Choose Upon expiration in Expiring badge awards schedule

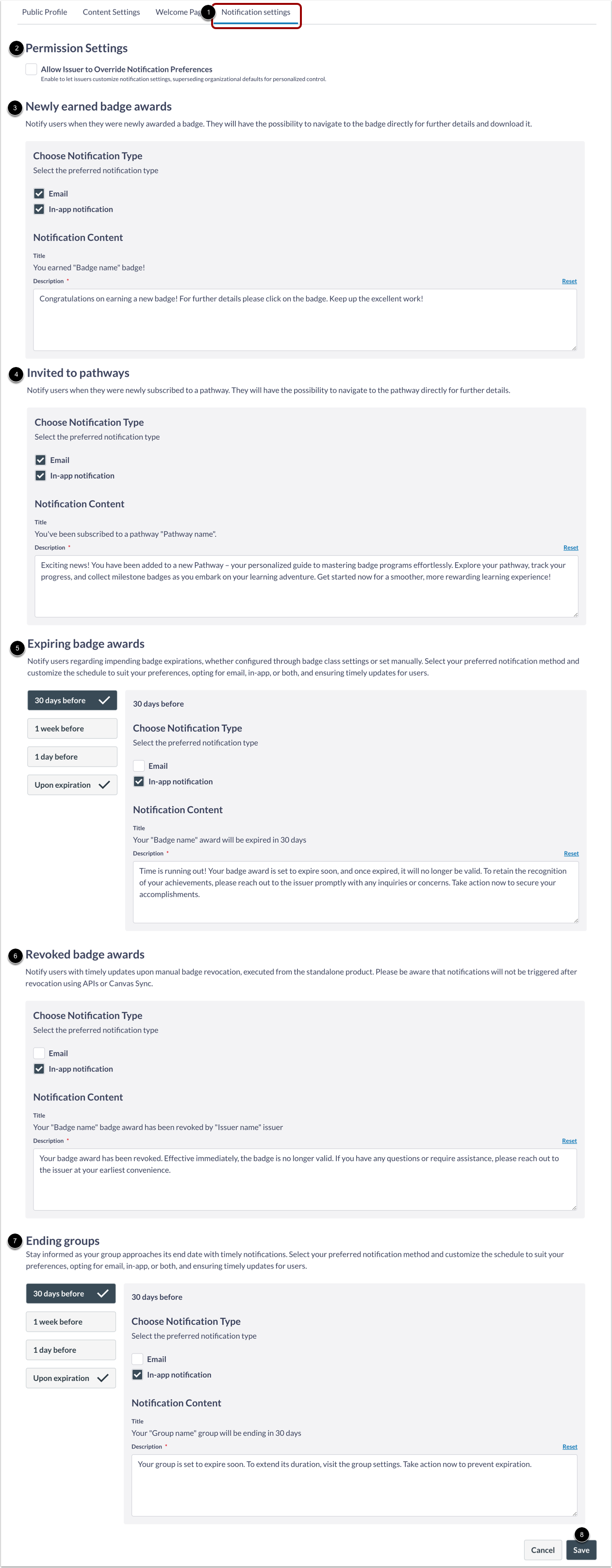click(72, 784)
